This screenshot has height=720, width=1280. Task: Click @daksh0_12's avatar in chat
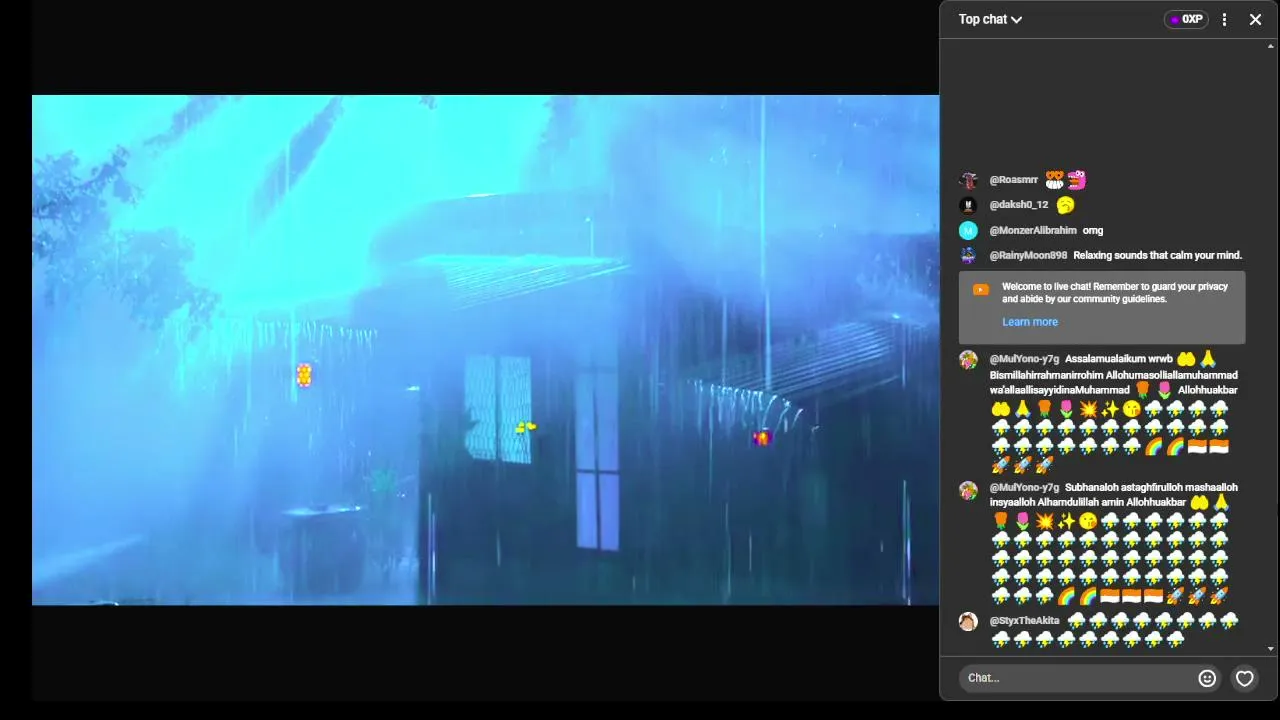pos(968,205)
